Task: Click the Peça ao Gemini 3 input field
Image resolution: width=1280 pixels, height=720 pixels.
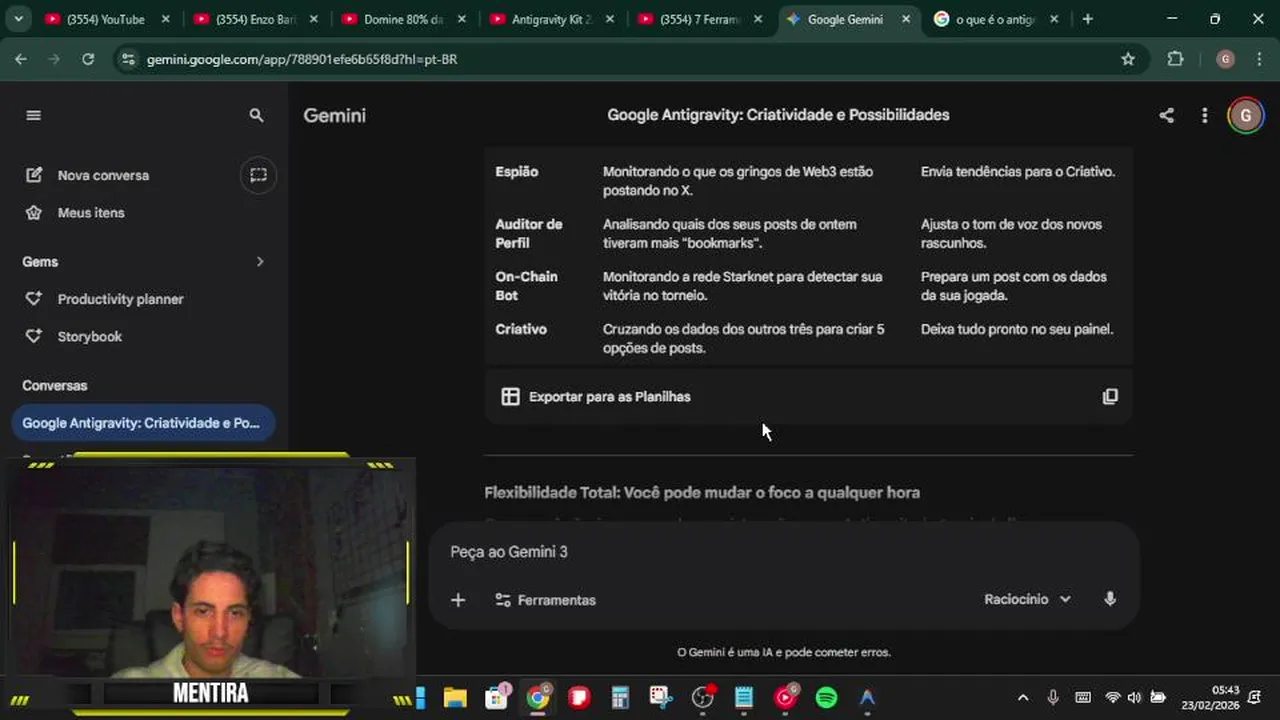Action: pyautogui.click(x=784, y=552)
